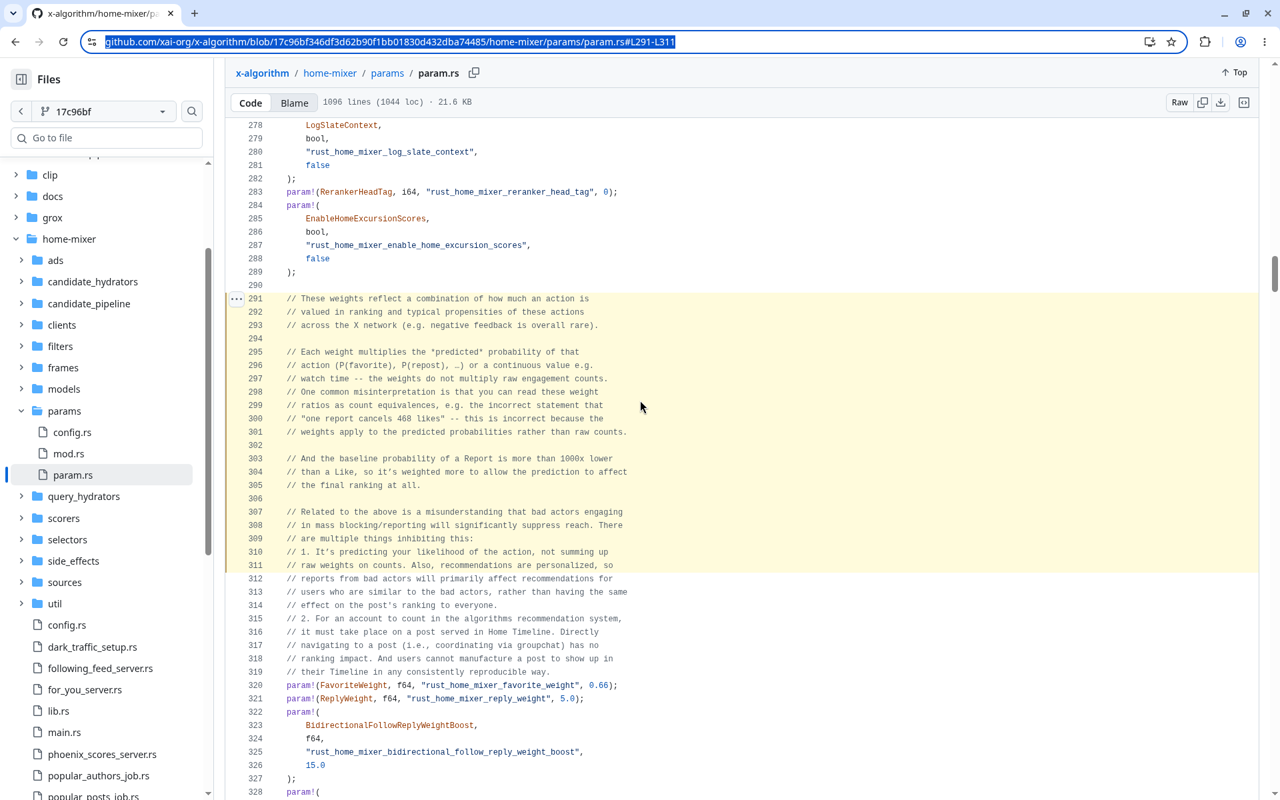This screenshot has height=800, width=1280.
Task: Switch to the Code view tab
Action: tap(251, 103)
